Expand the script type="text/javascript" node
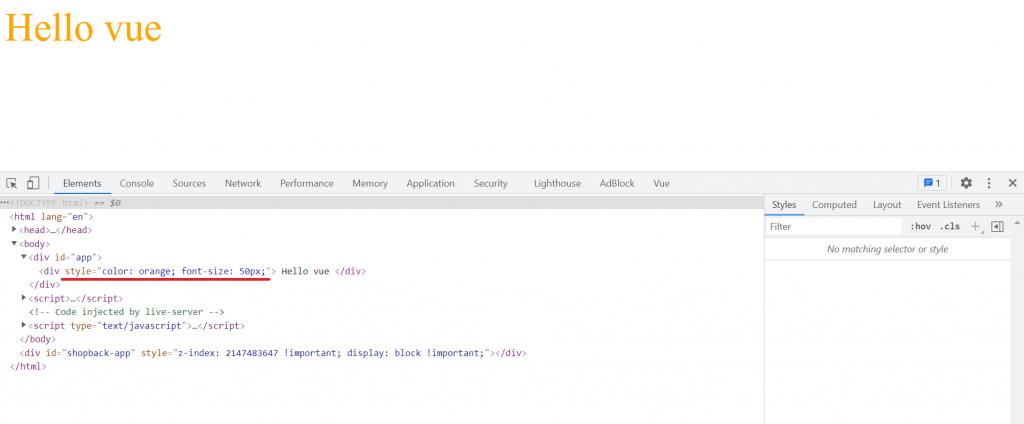The height and width of the screenshot is (424, 1024). pyautogui.click(x=24, y=325)
